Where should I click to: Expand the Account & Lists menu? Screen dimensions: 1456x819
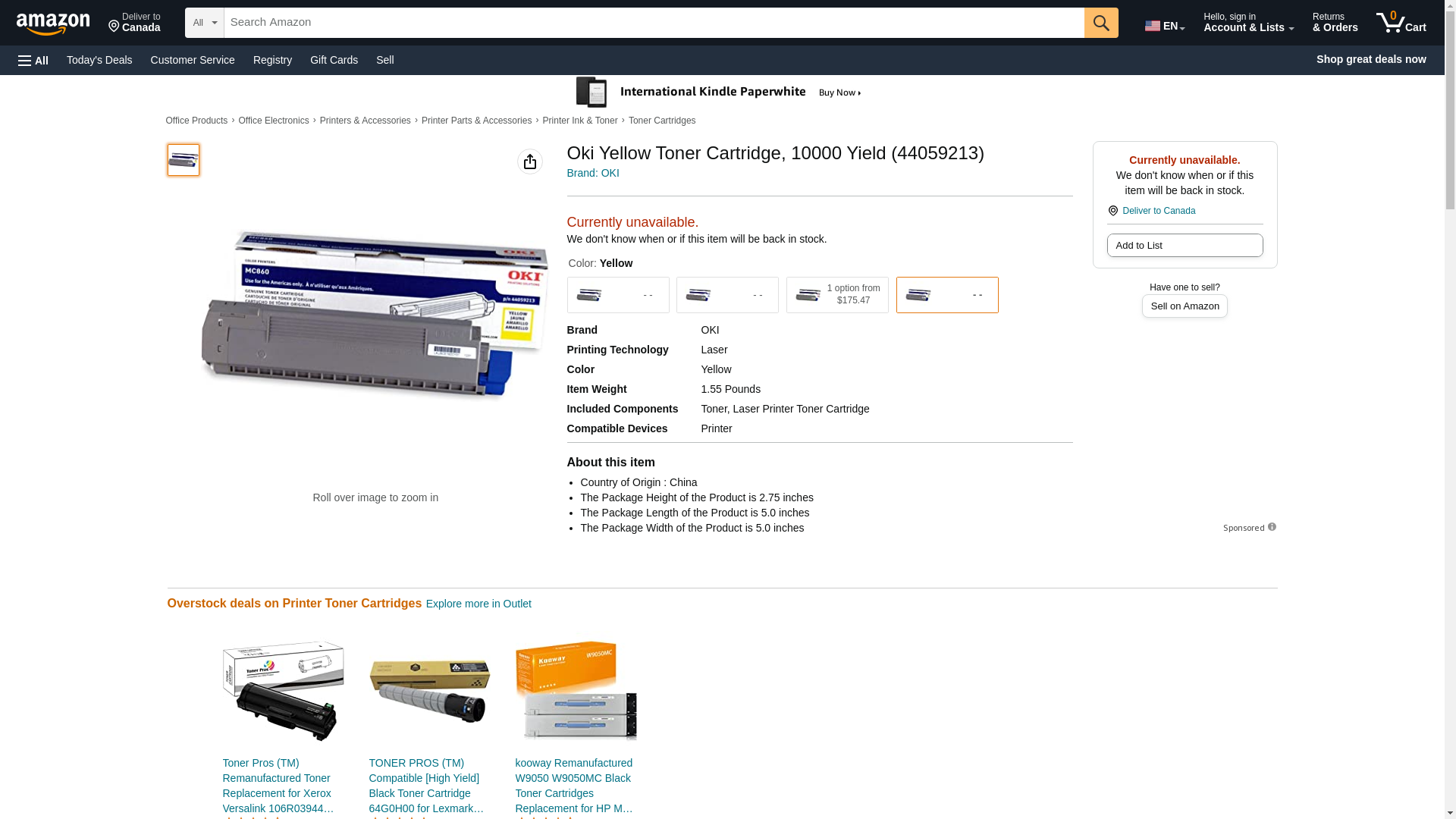pyautogui.click(x=1247, y=23)
